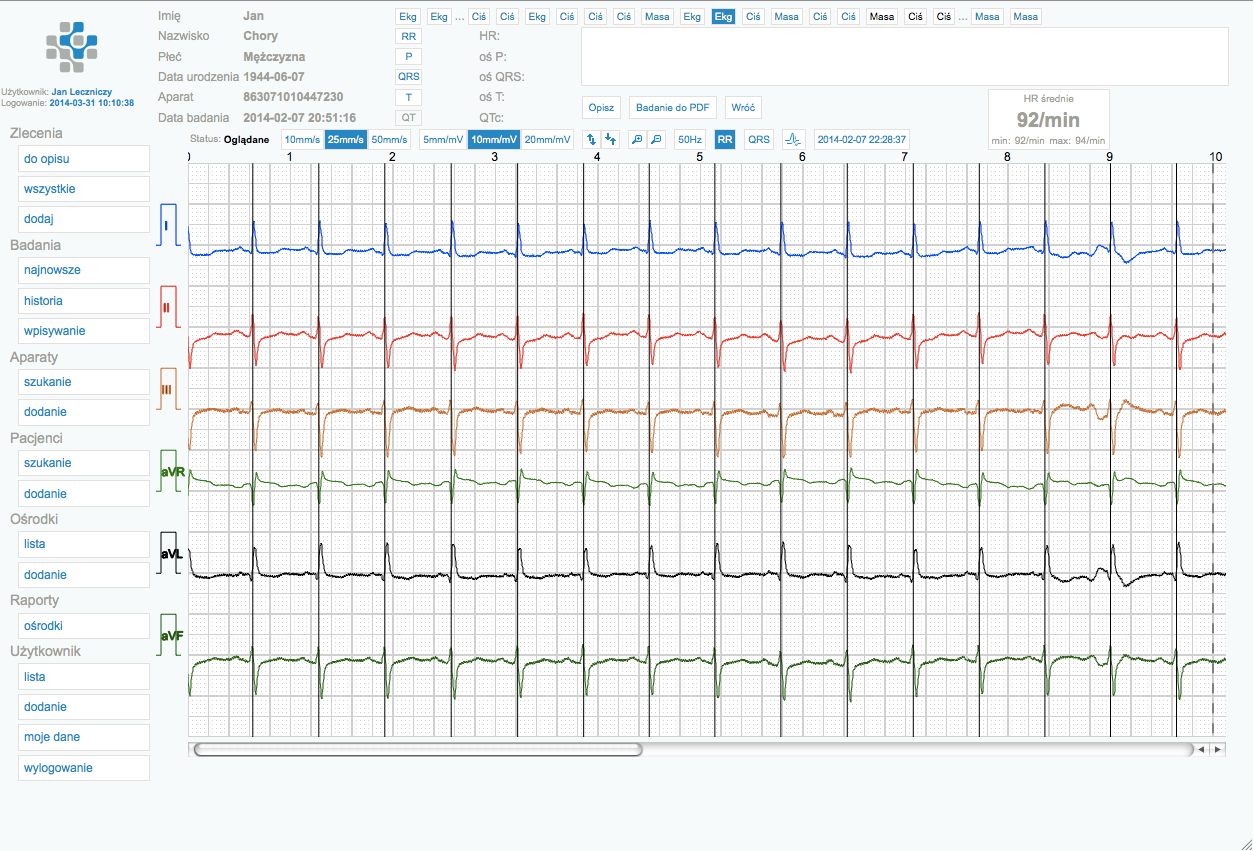
Task: Click the description text area
Action: 905,56
